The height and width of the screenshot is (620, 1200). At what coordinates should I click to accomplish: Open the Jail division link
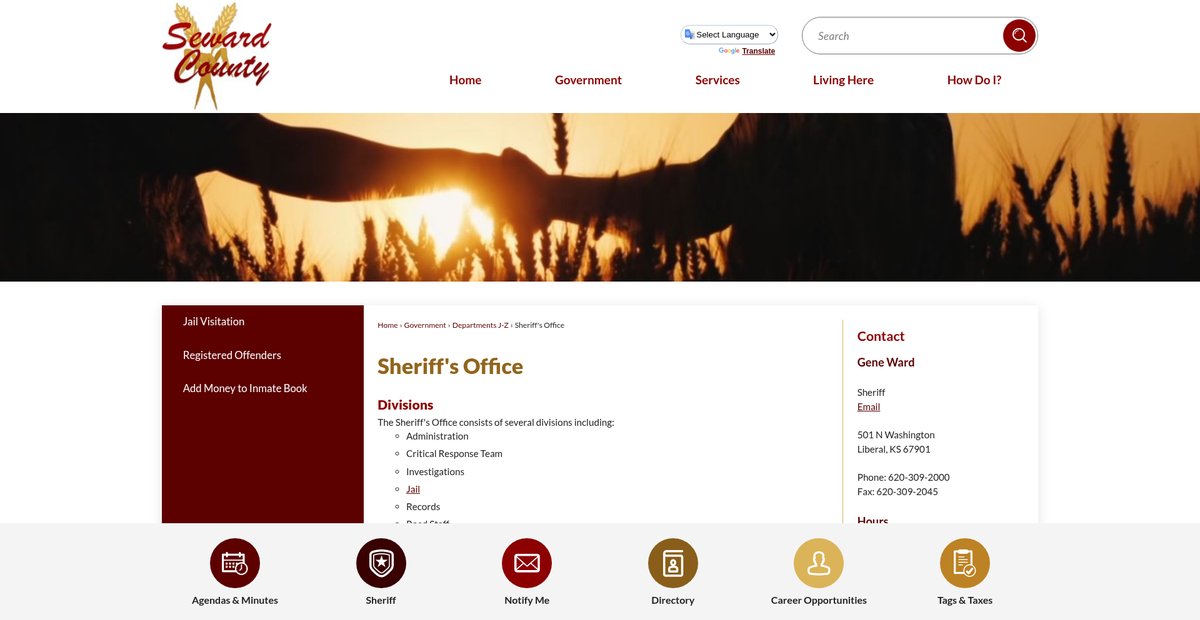coord(413,489)
